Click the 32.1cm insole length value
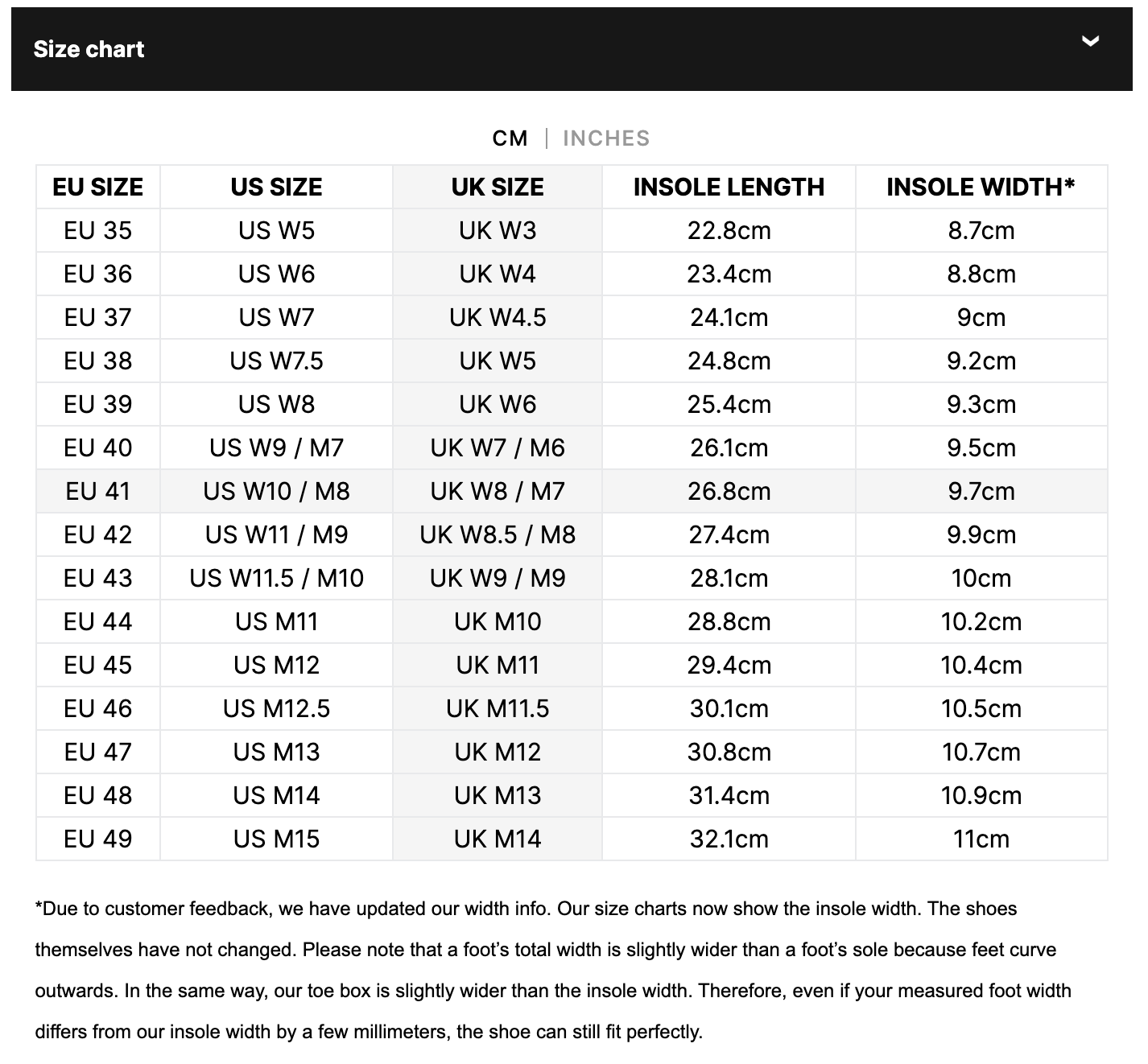The width and height of the screenshot is (1148, 1064). tap(729, 839)
